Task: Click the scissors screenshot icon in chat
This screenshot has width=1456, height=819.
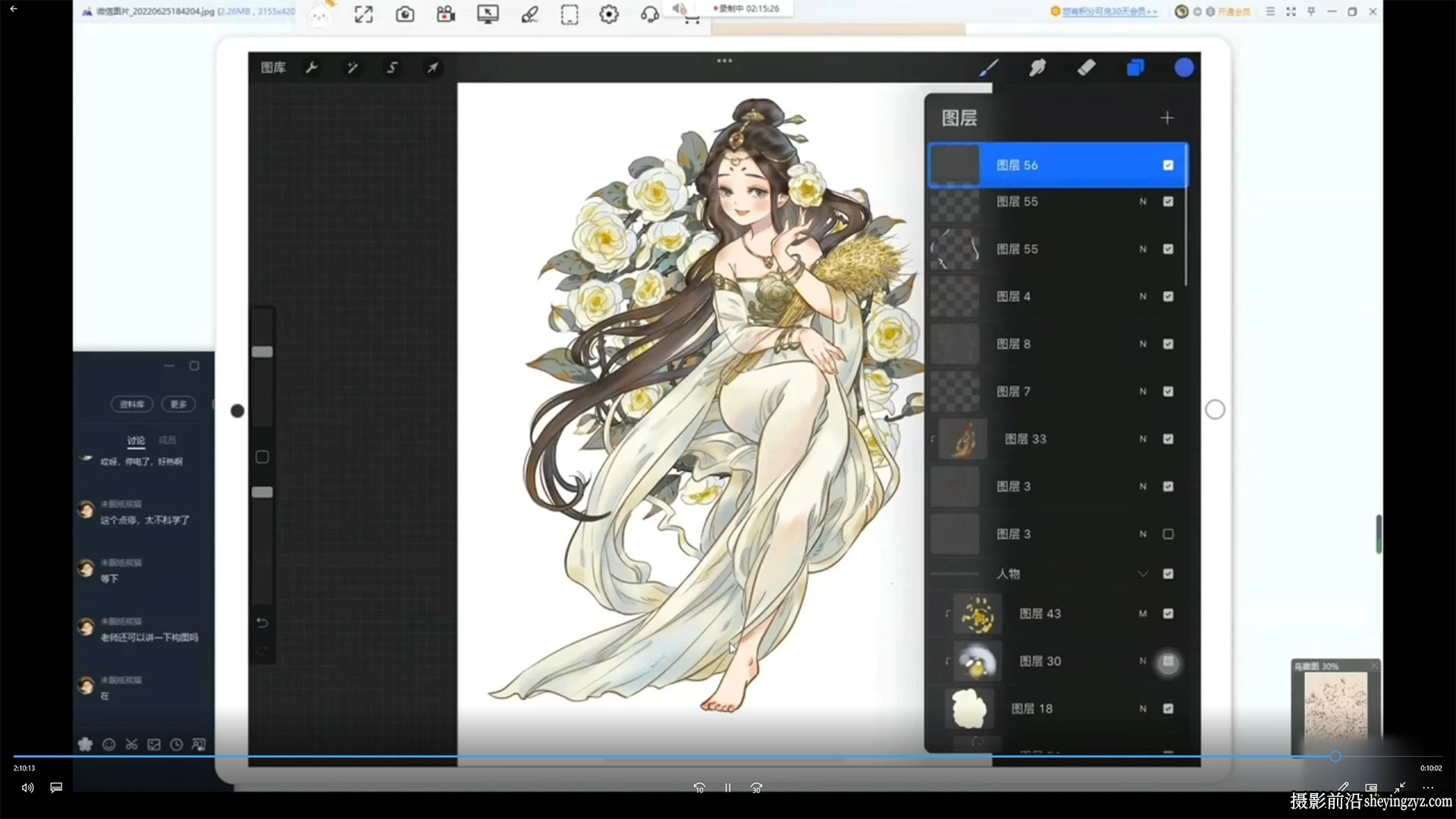Action: 131,745
